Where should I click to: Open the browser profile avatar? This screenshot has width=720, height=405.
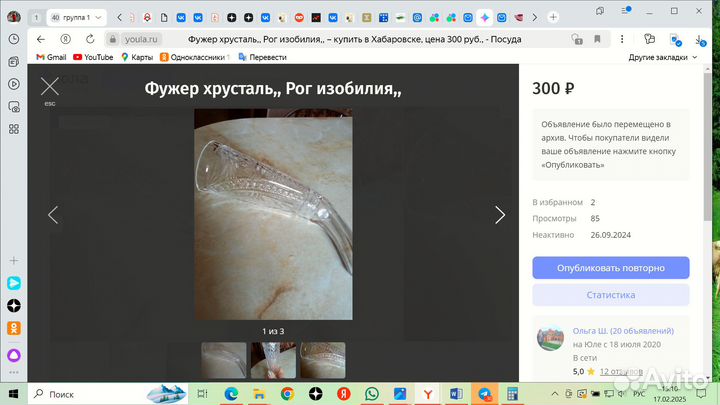point(14,17)
